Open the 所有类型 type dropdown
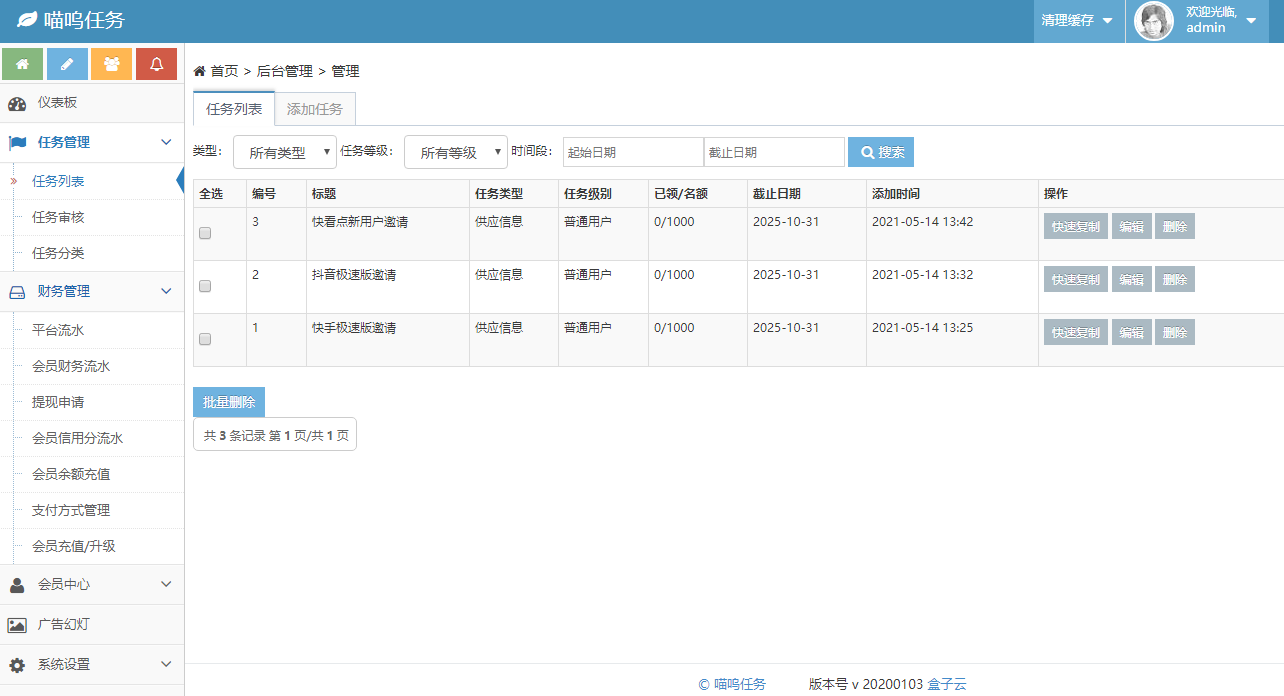 (285, 153)
